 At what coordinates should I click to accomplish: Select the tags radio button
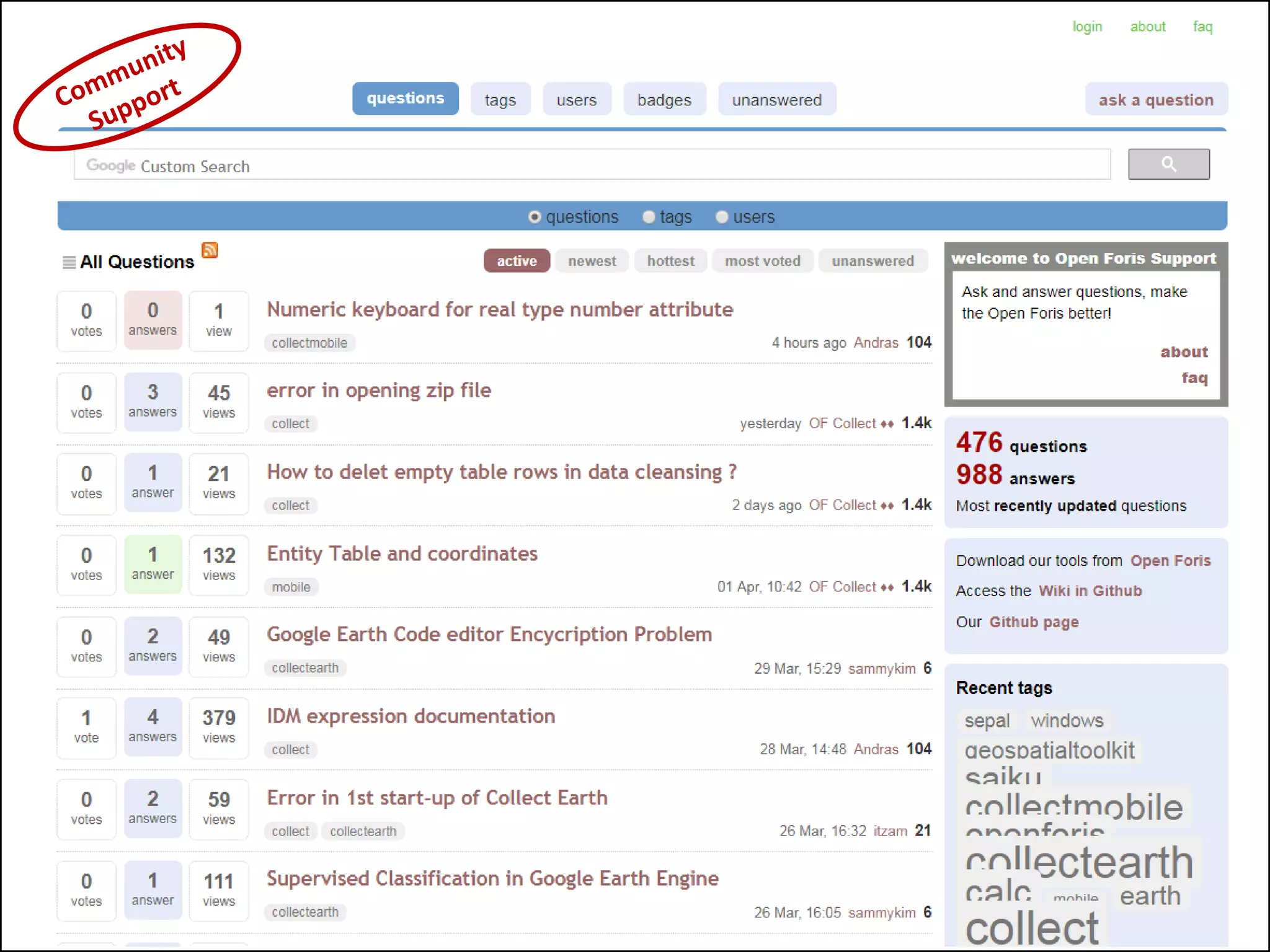point(649,217)
